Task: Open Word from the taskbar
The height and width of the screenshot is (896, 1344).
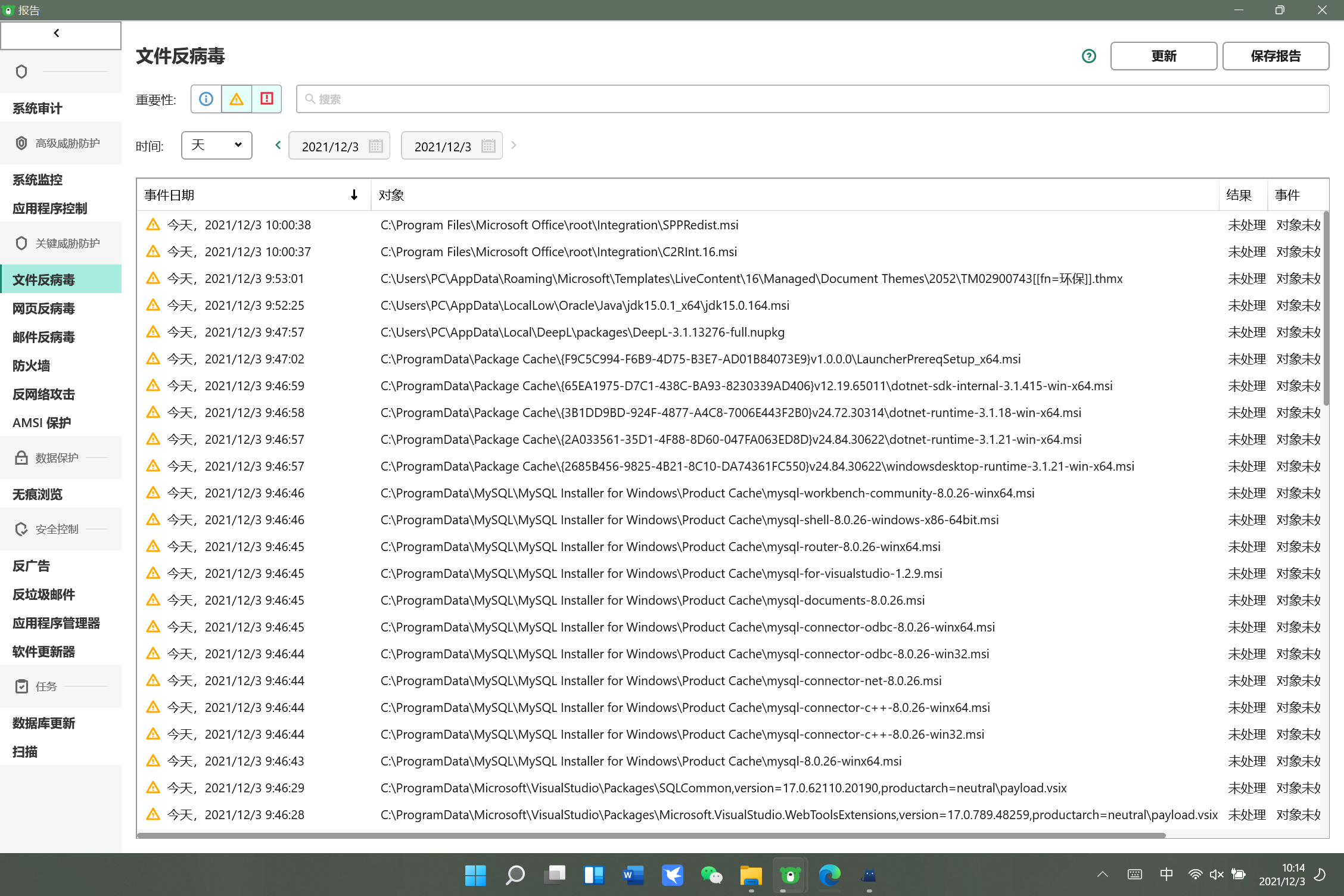Action: point(633,875)
